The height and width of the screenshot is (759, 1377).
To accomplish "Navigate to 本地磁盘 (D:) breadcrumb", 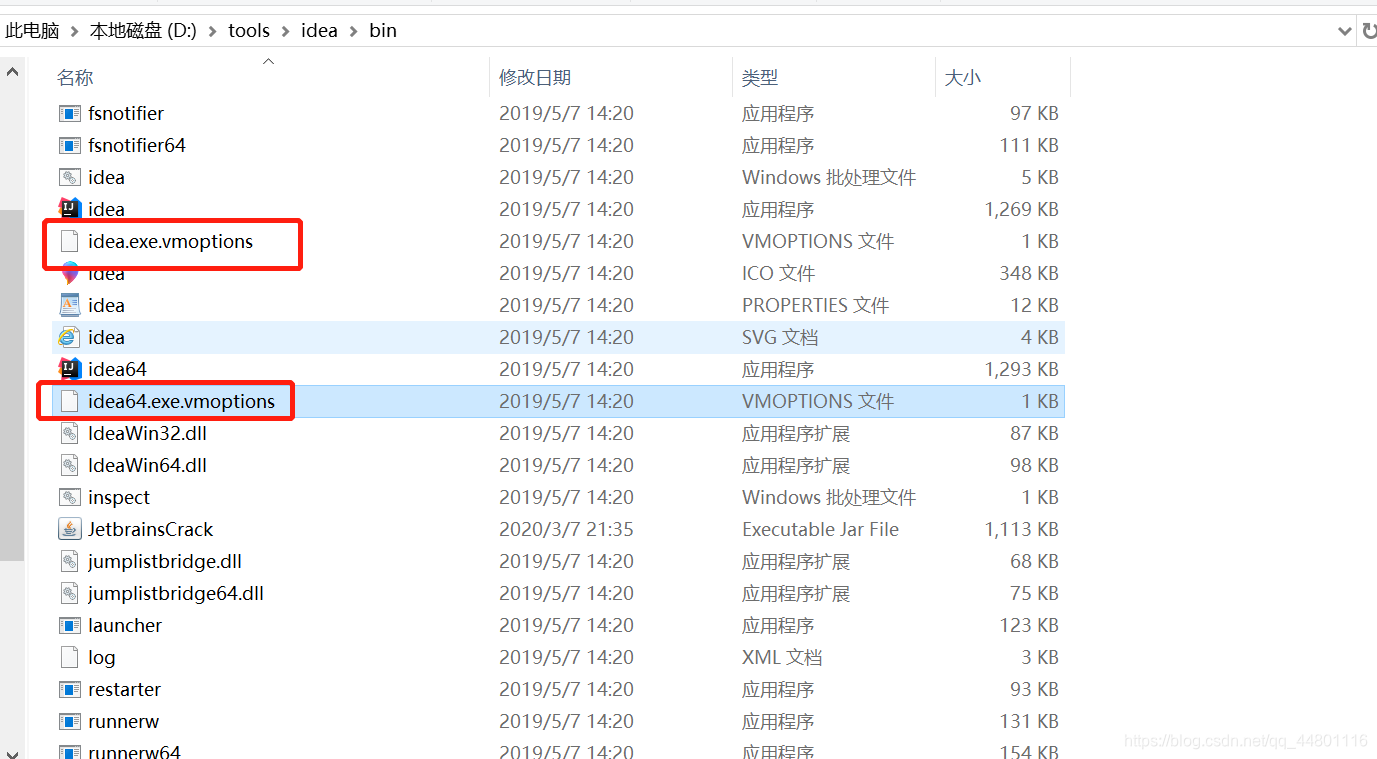I will pyautogui.click(x=143, y=31).
